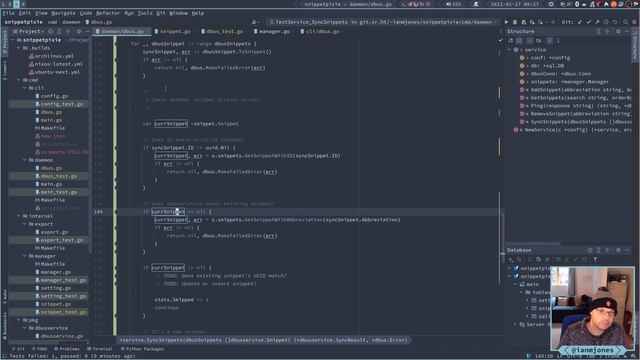Collapse the service node in Structure tree
This screenshot has height=360, width=640.
point(509,50)
